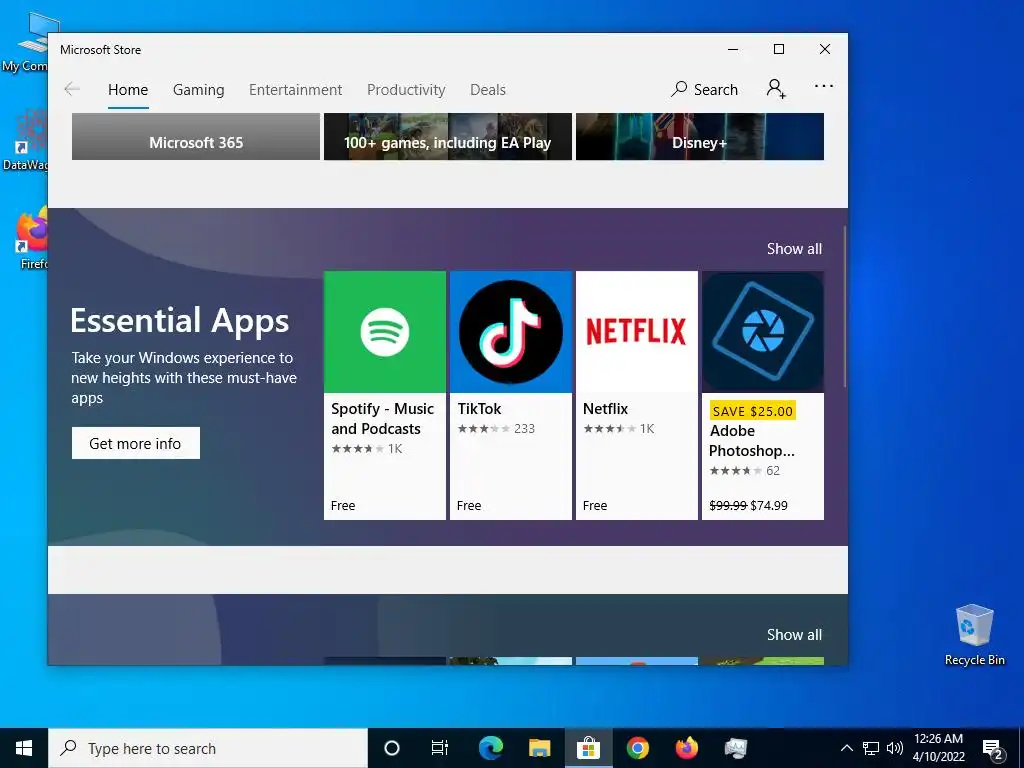This screenshot has width=1024, height=768.
Task: Open the network status tray icon
Action: [871, 748]
